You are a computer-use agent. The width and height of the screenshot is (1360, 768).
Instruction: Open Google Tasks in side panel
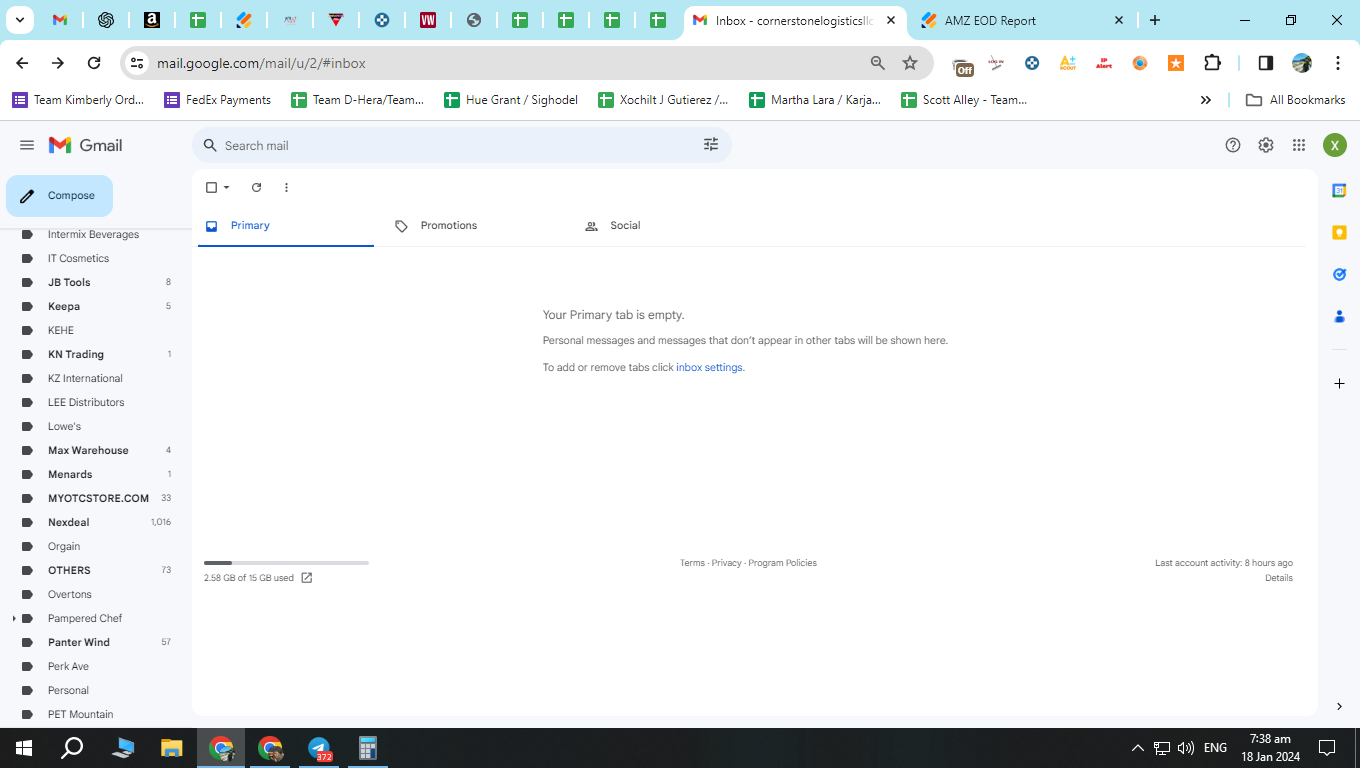click(x=1339, y=274)
